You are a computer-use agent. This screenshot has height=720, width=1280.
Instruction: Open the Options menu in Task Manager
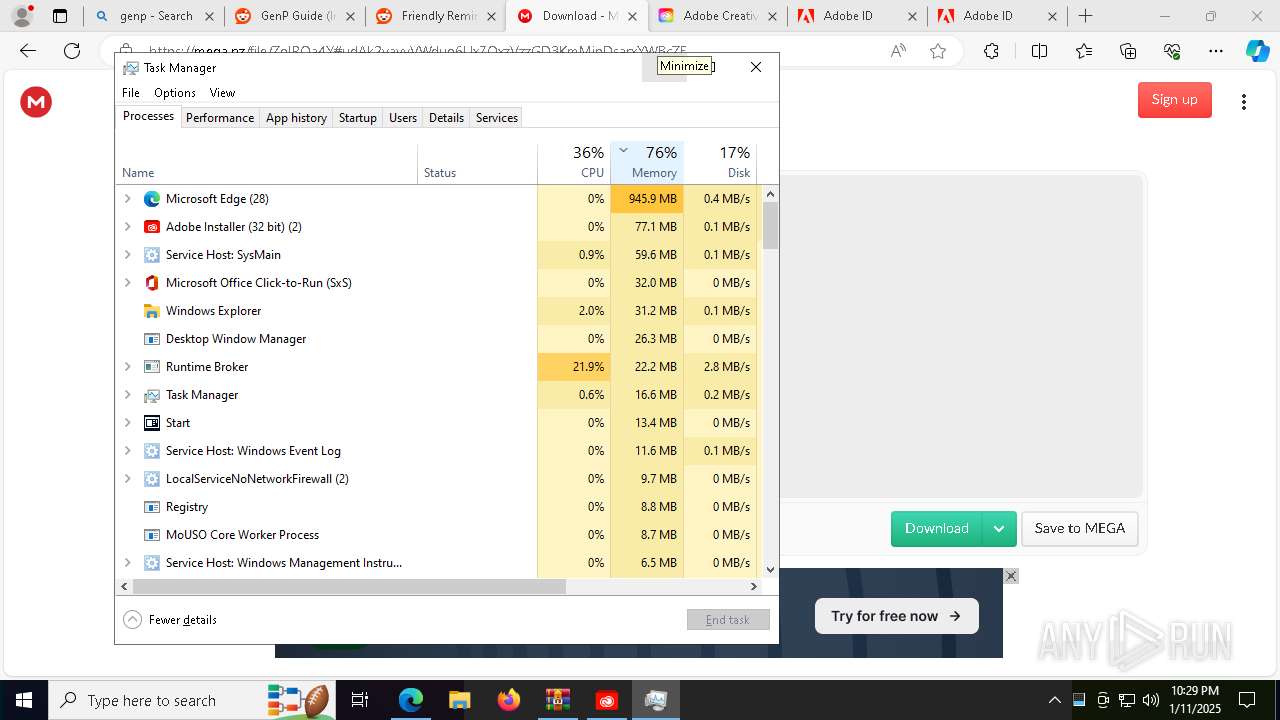(x=175, y=93)
